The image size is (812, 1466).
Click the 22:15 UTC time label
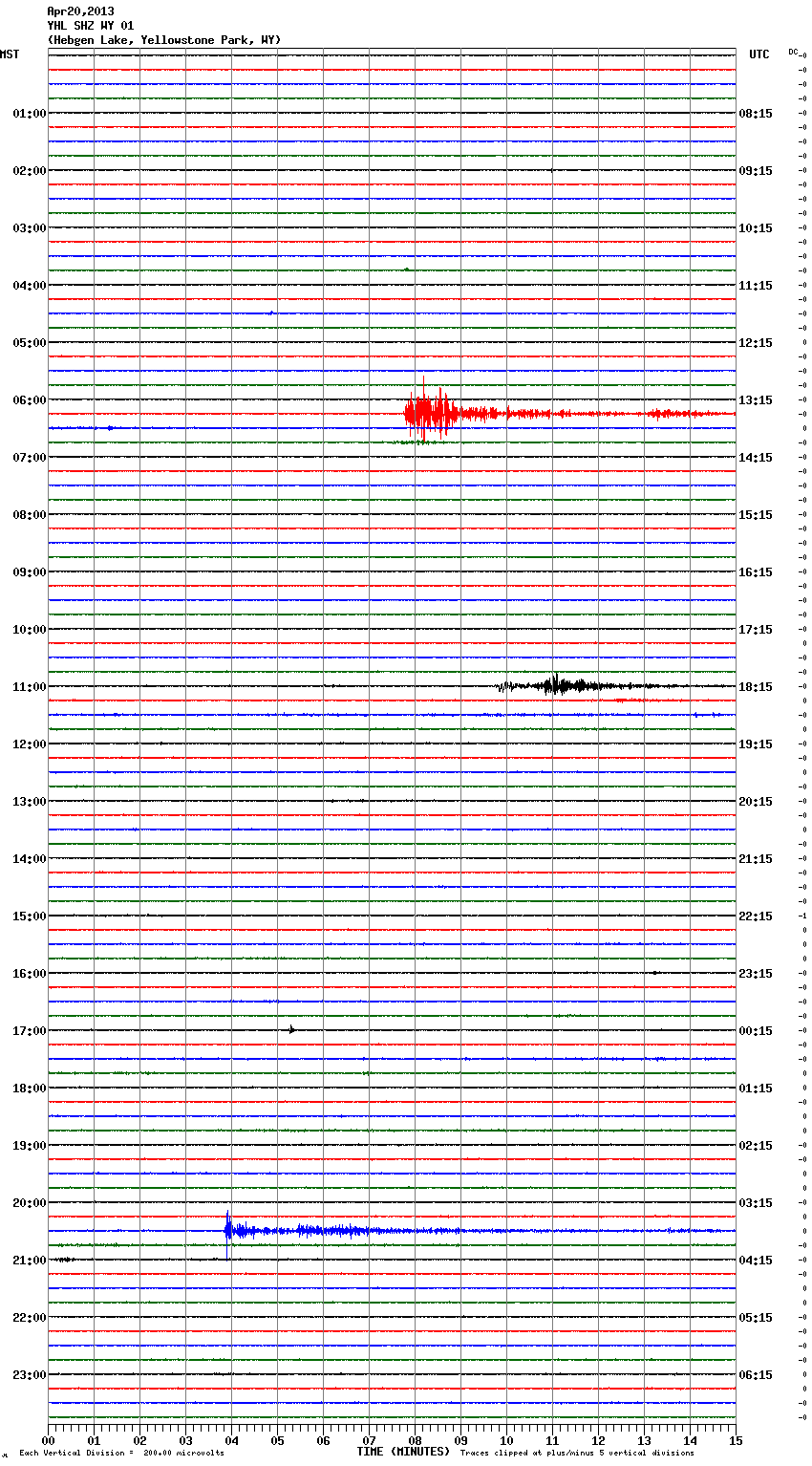[x=756, y=916]
